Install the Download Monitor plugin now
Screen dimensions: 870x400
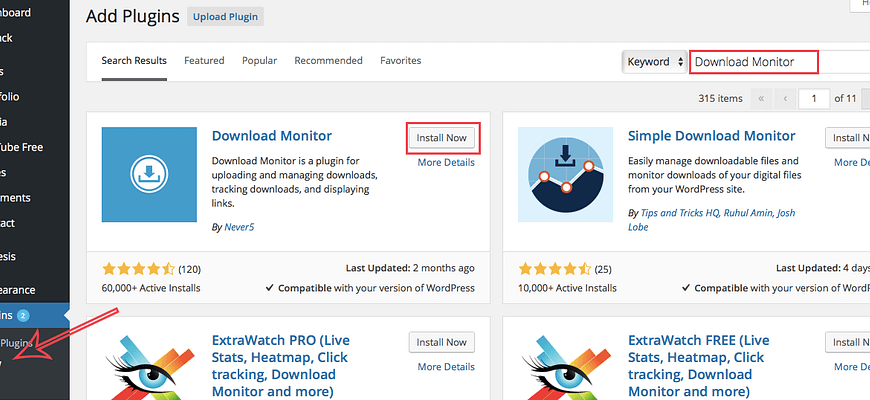point(442,138)
